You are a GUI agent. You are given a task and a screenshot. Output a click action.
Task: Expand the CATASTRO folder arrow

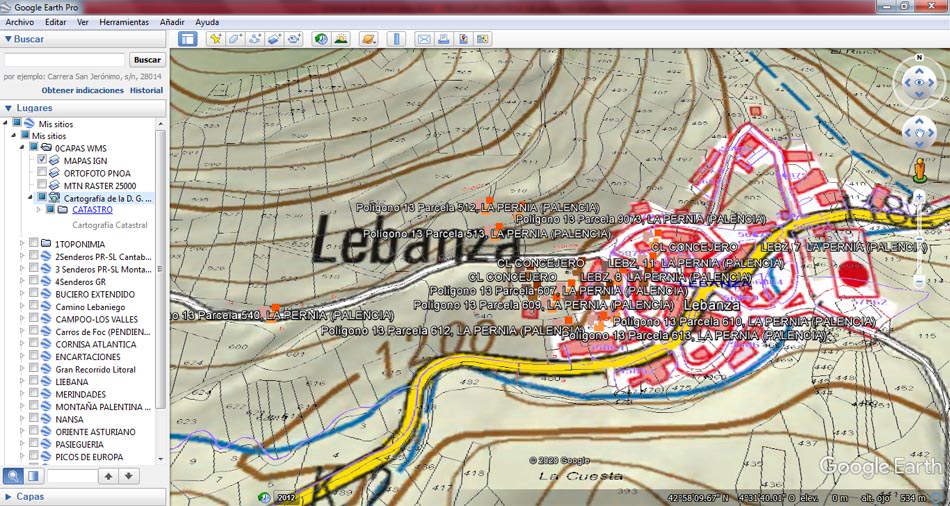[39, 210]
